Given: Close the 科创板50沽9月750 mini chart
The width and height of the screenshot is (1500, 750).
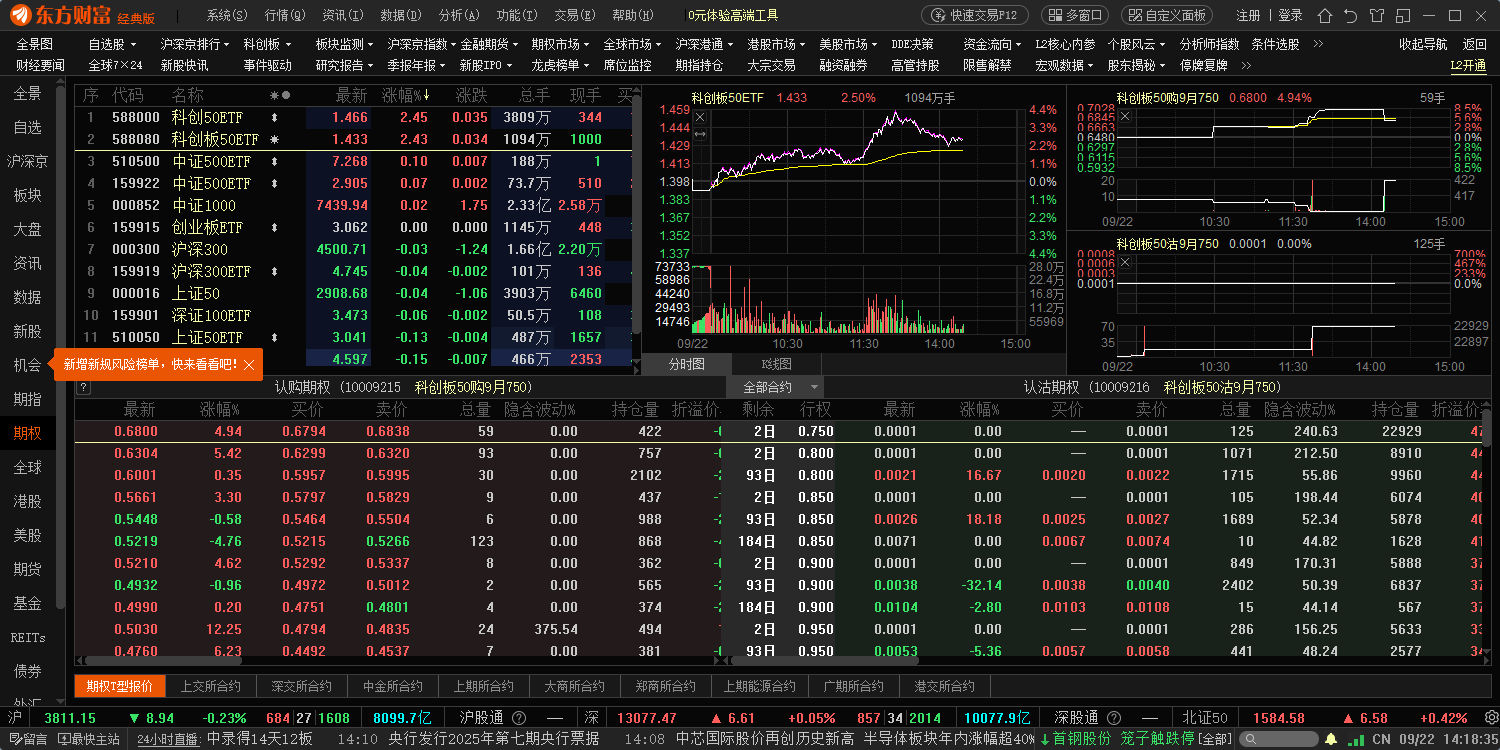Looking at the screenshot, I should [x=1125, y=262].
